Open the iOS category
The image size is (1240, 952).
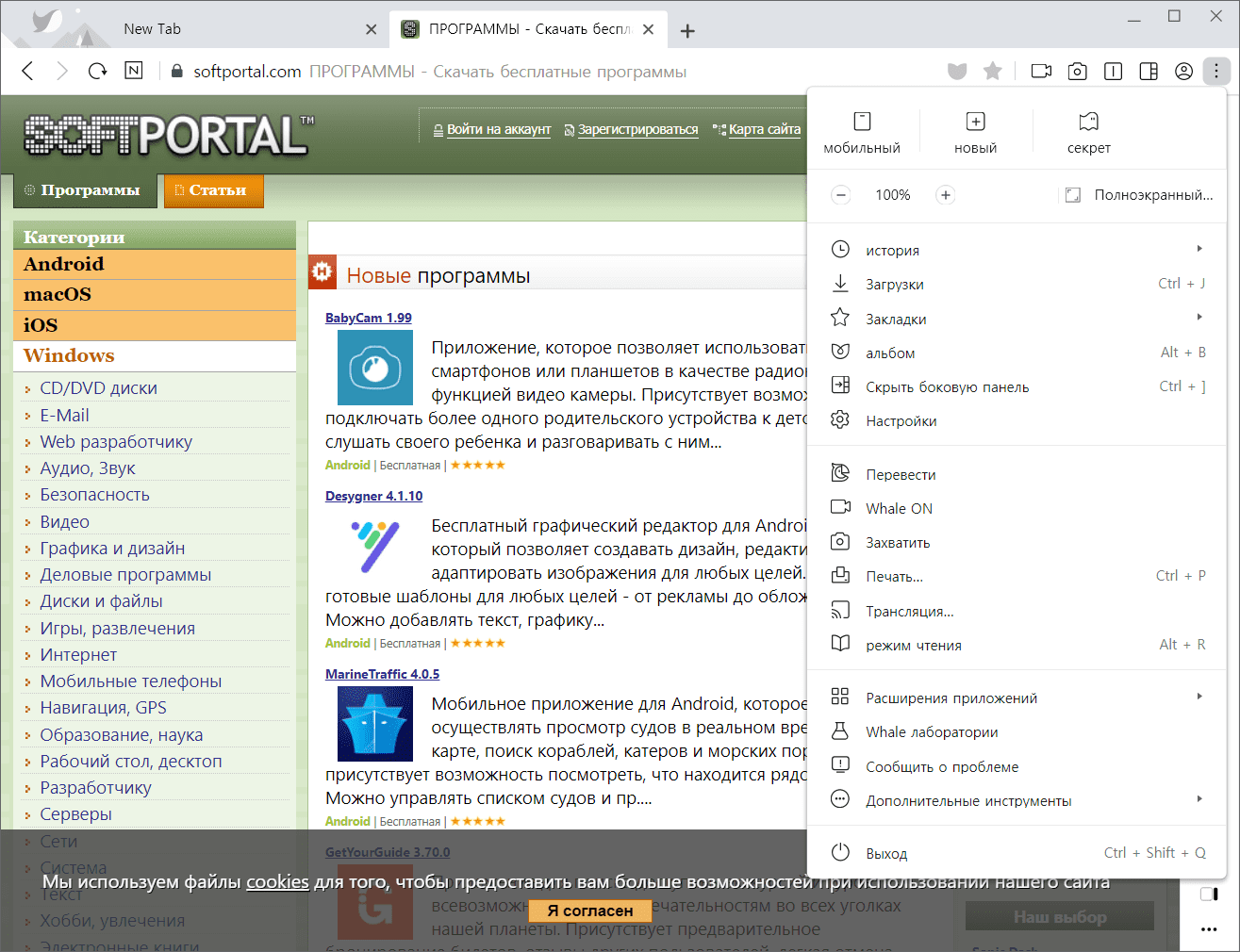[155, 325]
